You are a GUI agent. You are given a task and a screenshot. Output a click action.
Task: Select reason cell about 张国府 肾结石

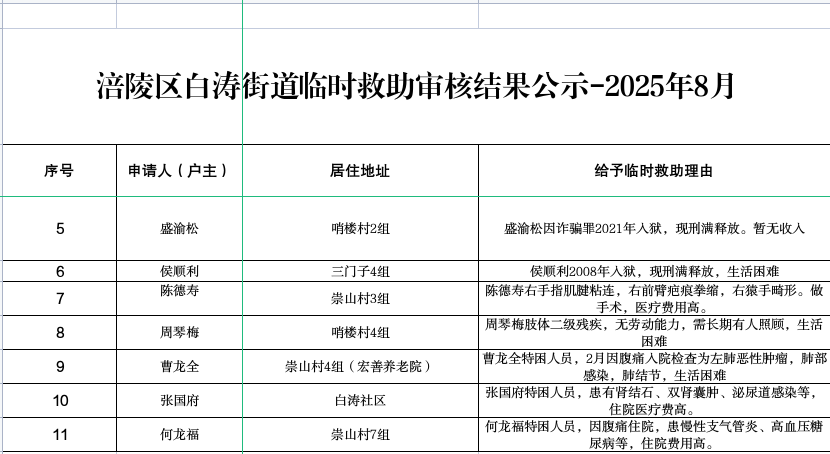[654, 401]
